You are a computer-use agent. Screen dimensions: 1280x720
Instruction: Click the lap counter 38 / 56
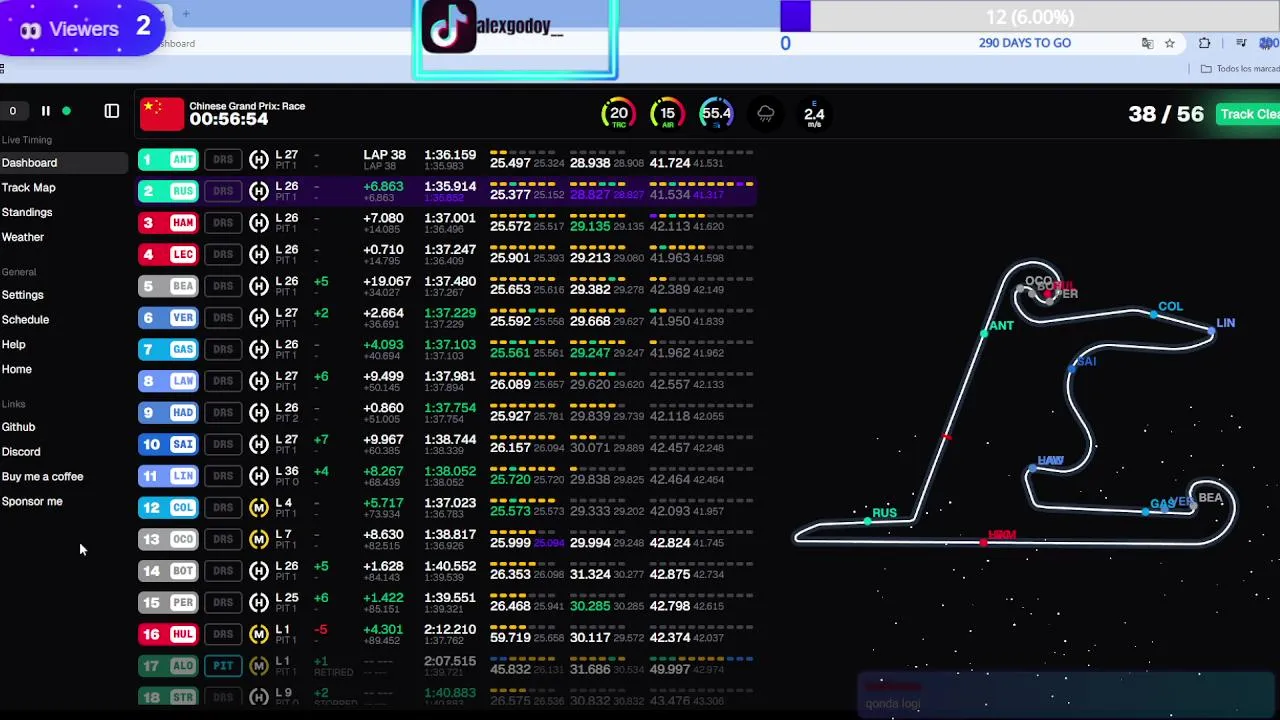pyautogui.click(x=1166, y=114)
